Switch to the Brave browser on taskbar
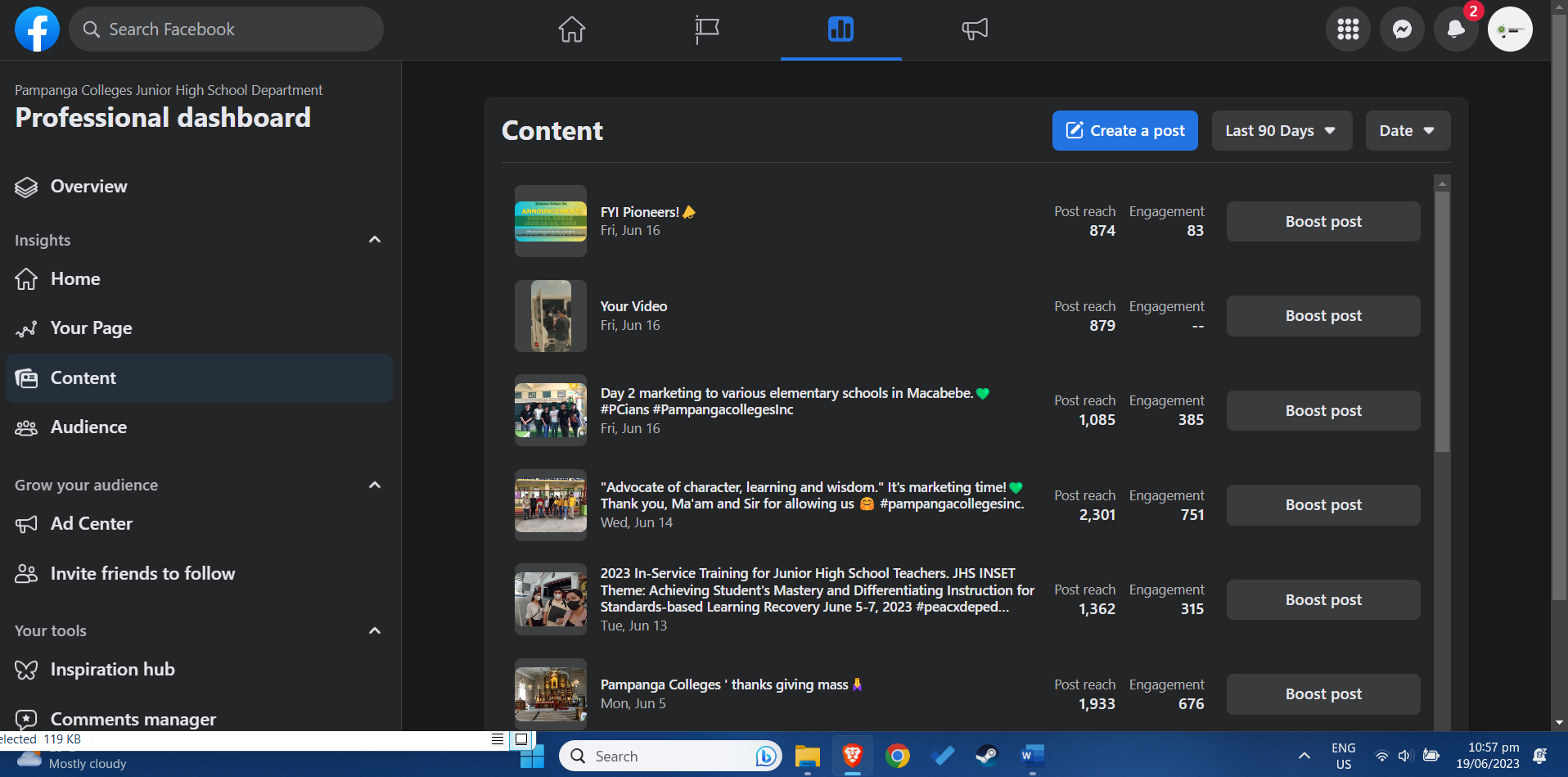 [x=852, y=756]
